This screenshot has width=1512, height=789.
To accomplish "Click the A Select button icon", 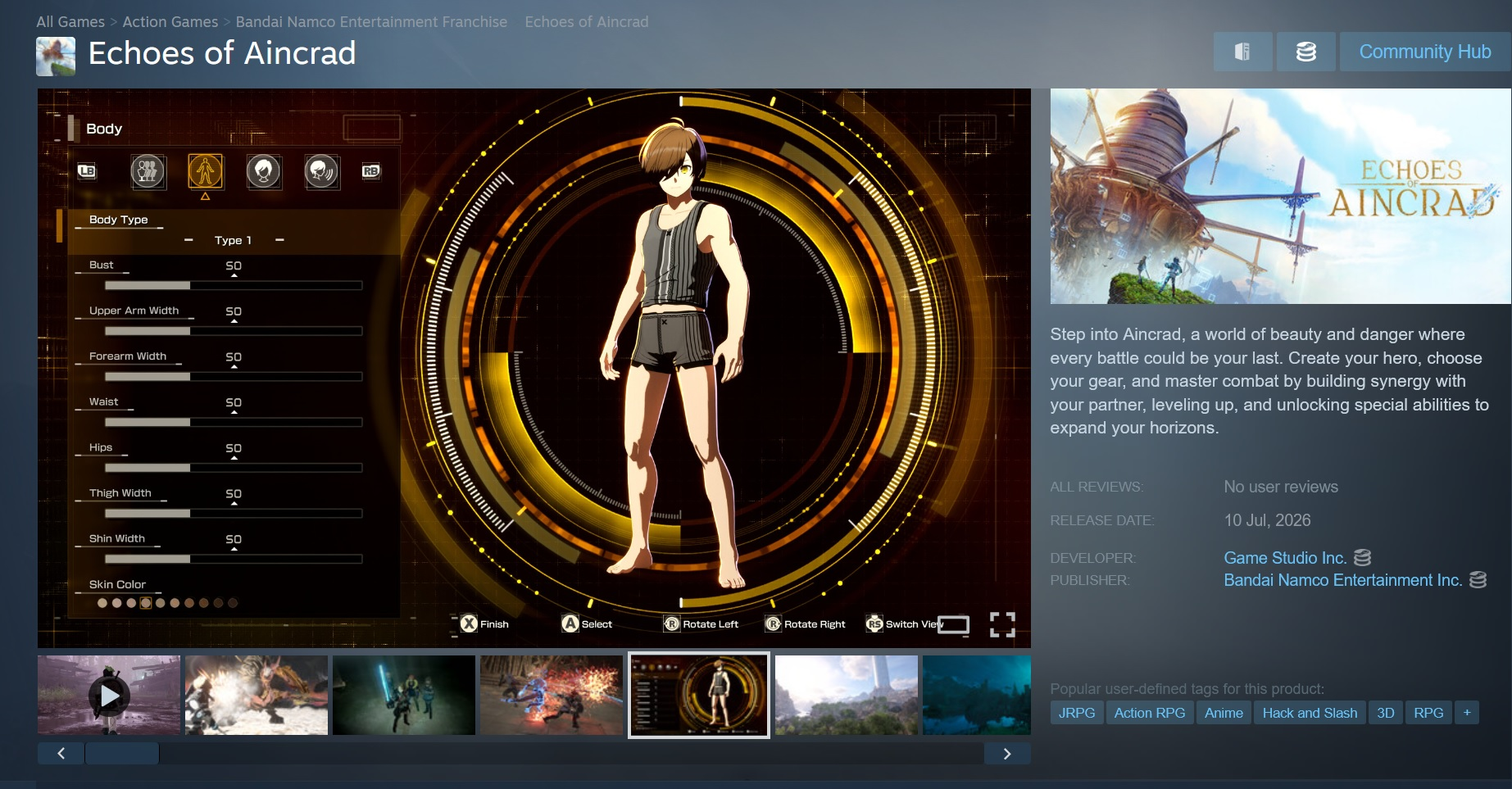I will [x=570, y=623].
